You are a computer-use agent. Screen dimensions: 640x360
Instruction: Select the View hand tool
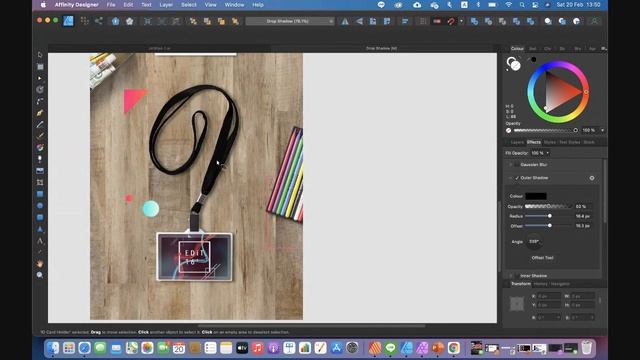coord(40,264)
